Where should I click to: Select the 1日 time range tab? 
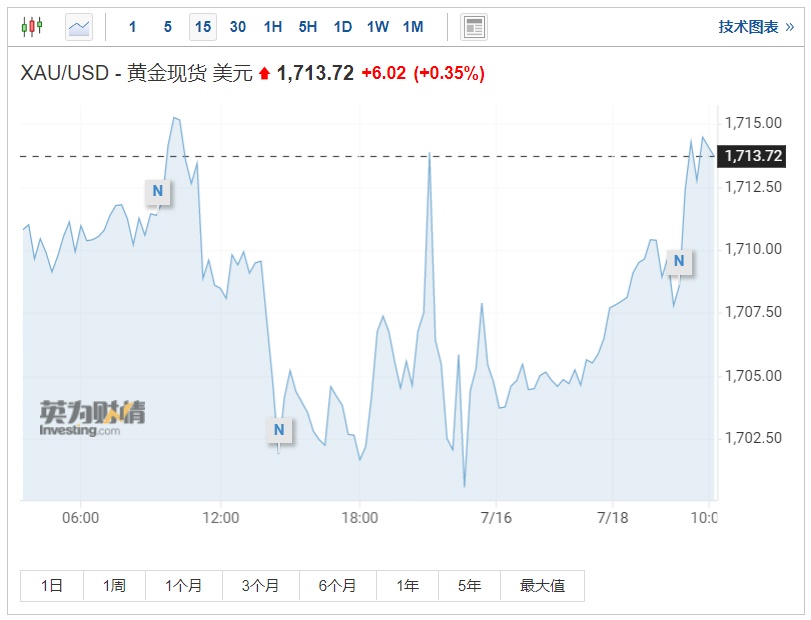[x=52, y=586]
